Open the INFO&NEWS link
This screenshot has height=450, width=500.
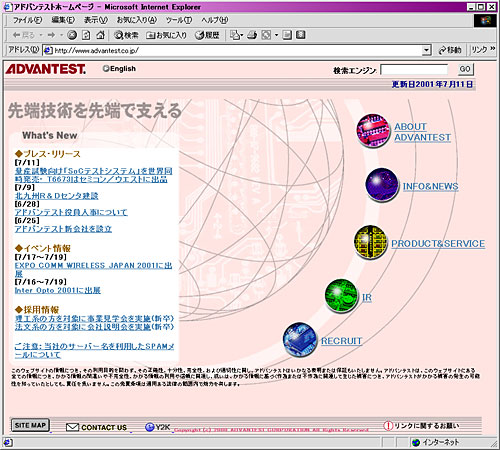point(430,186)
